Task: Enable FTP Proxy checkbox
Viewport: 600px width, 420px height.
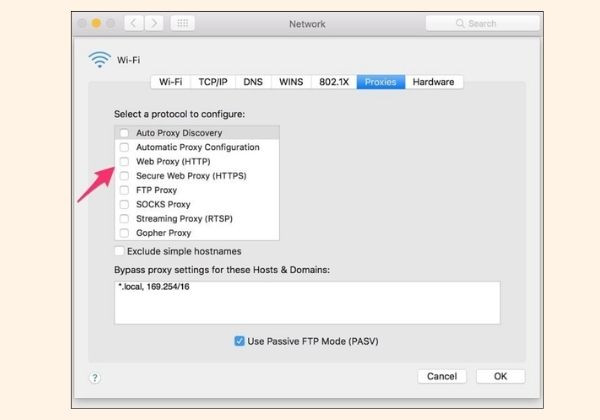Action: pyautogui.click(x=124, y=190)
